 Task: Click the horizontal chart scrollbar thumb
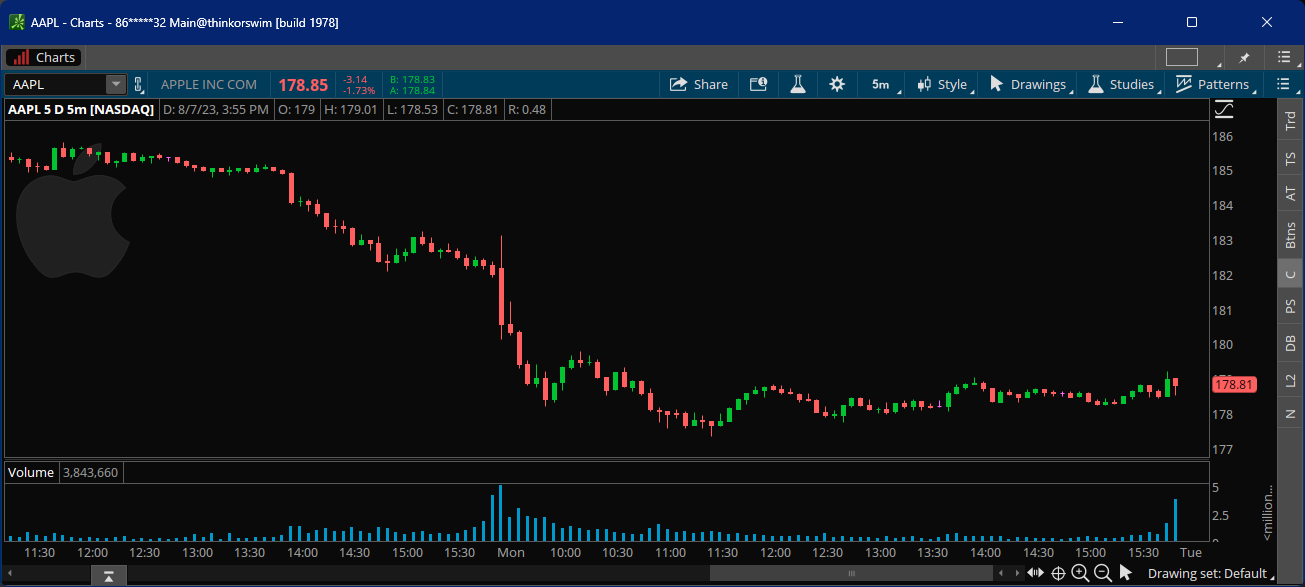[x=851, y=573]
